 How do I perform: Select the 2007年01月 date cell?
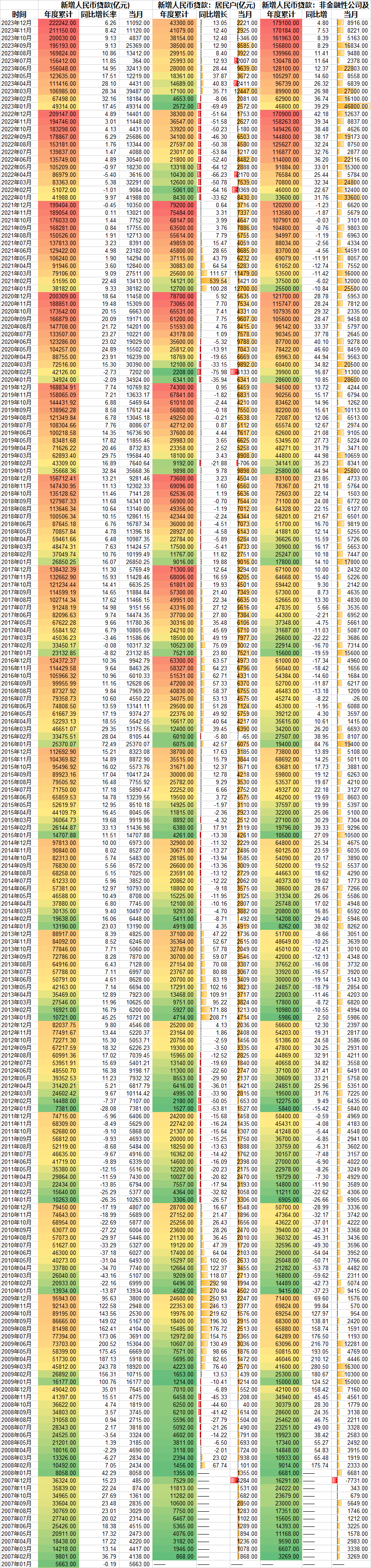click(x=19, y=1564)
